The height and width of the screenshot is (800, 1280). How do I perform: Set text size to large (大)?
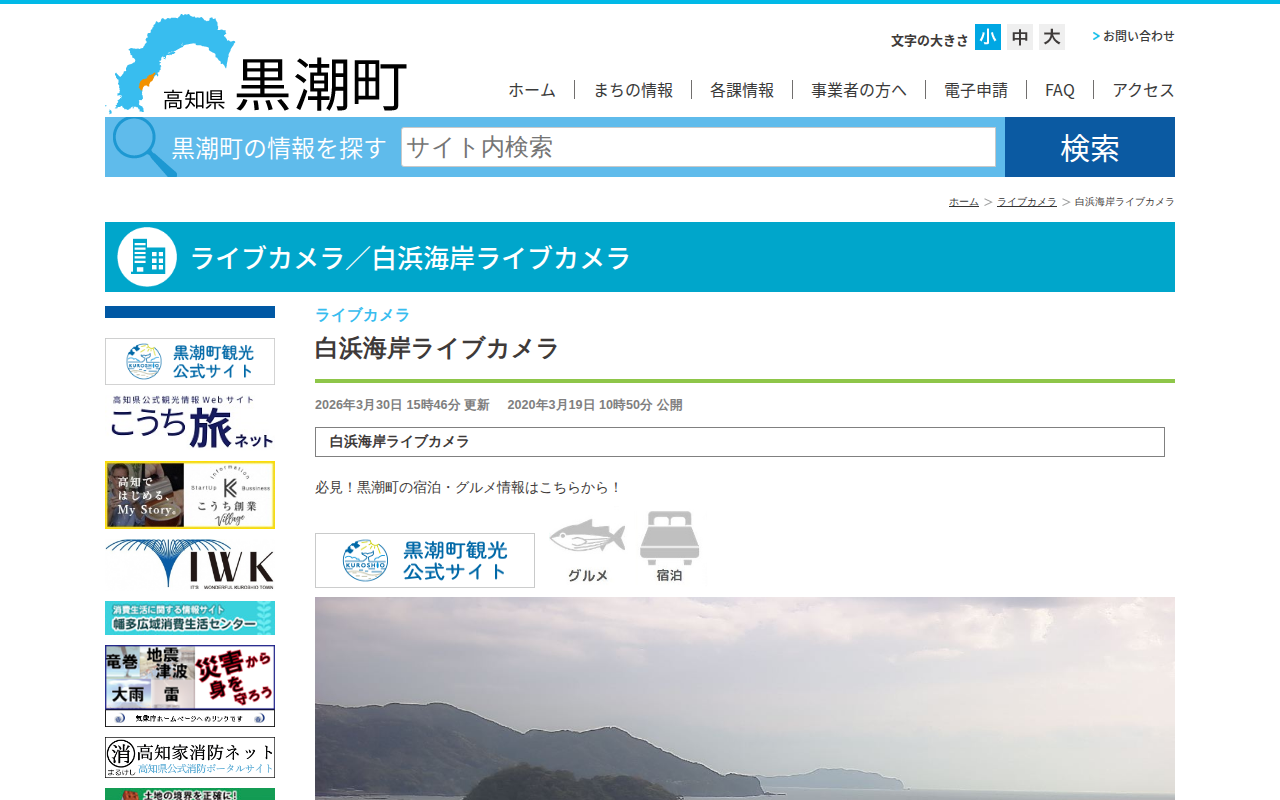[x=1051, y=37]
